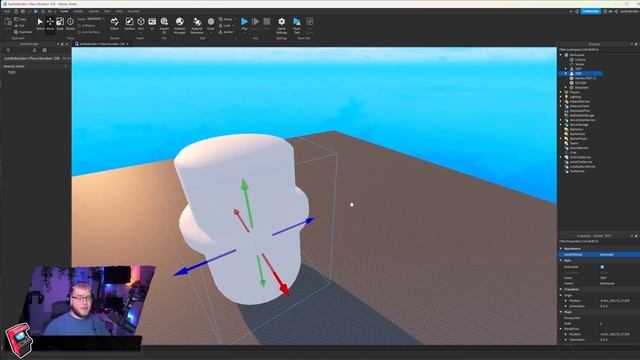640x360 pixels.
Task: Activate the Rotate tool
Action: click(70, 24)
